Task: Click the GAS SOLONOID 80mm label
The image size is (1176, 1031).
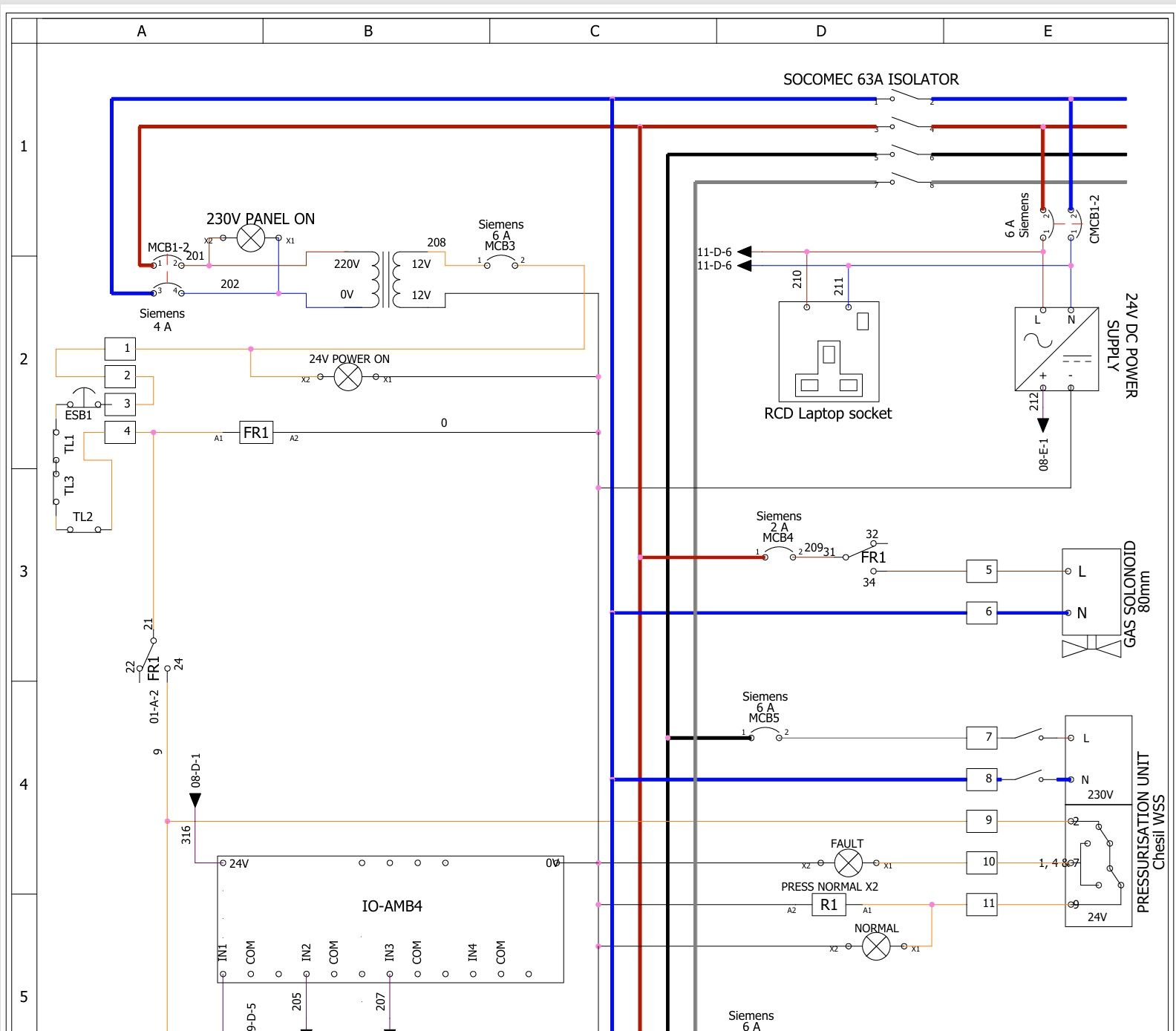Action: [x=1136, y=594]
